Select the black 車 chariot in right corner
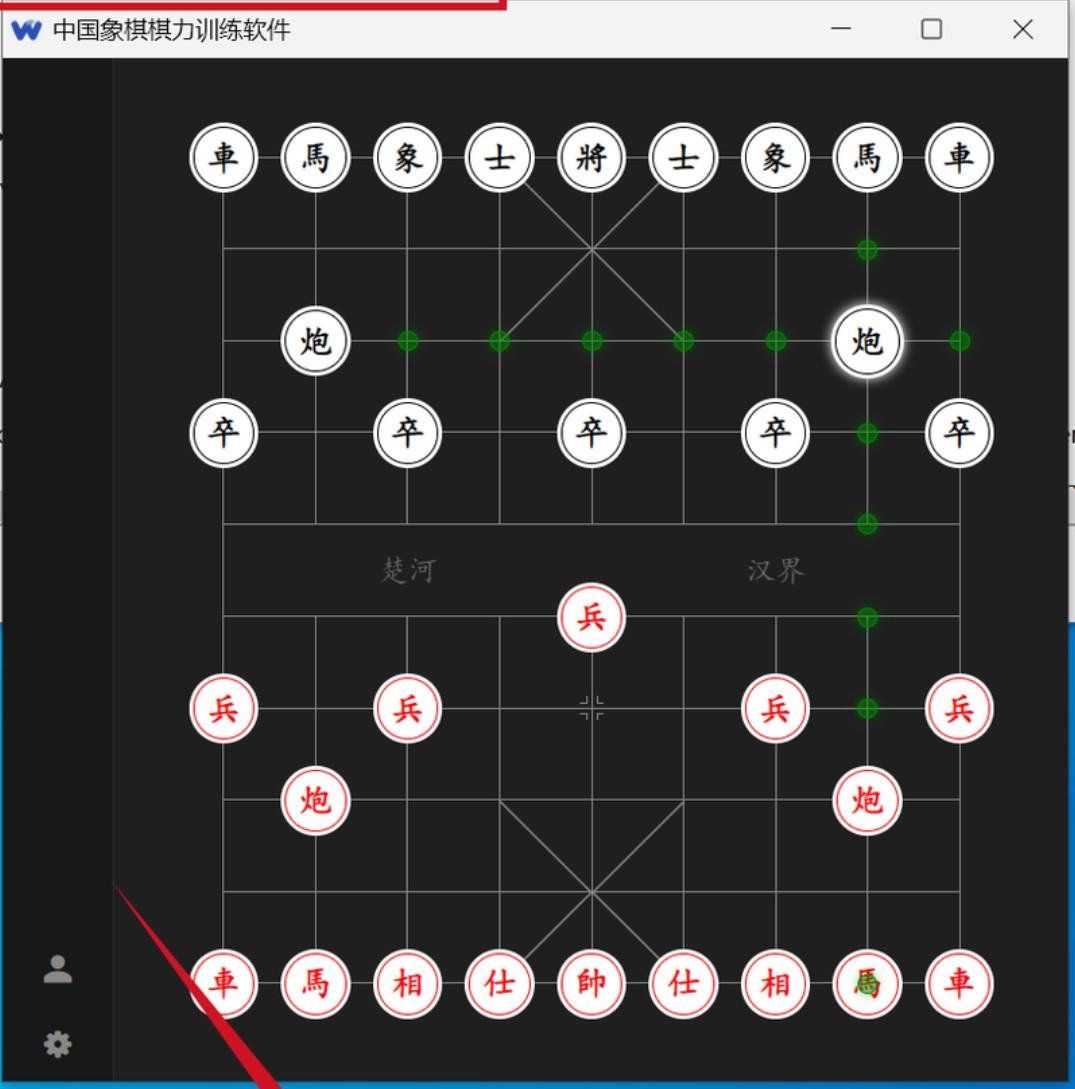The image size is (1075, 1089). tap(960, 158)
